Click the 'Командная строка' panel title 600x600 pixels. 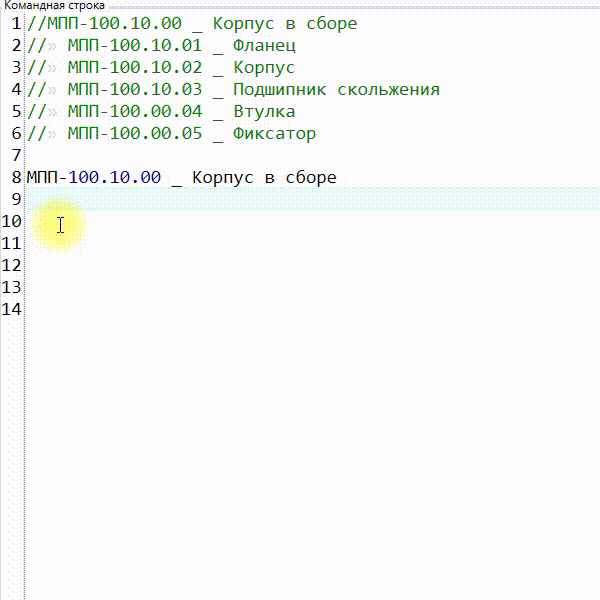(54, 6)
